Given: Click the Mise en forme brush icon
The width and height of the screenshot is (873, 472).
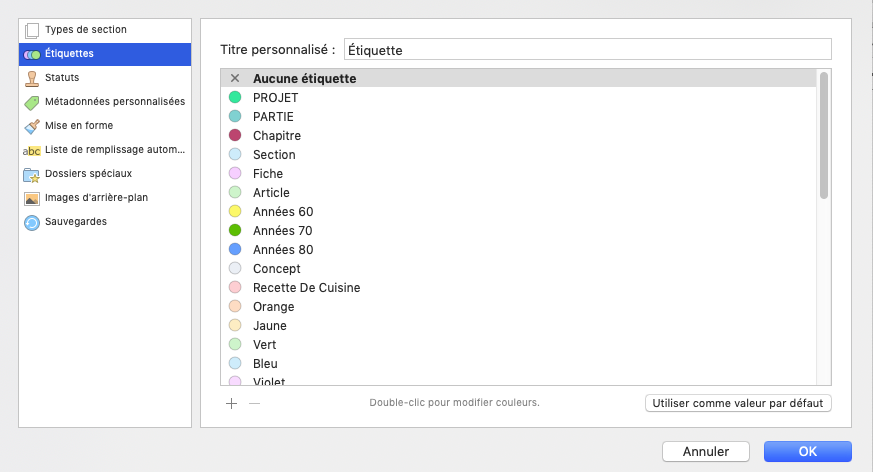Looking at the screenshot, I should tap(32, 126).
